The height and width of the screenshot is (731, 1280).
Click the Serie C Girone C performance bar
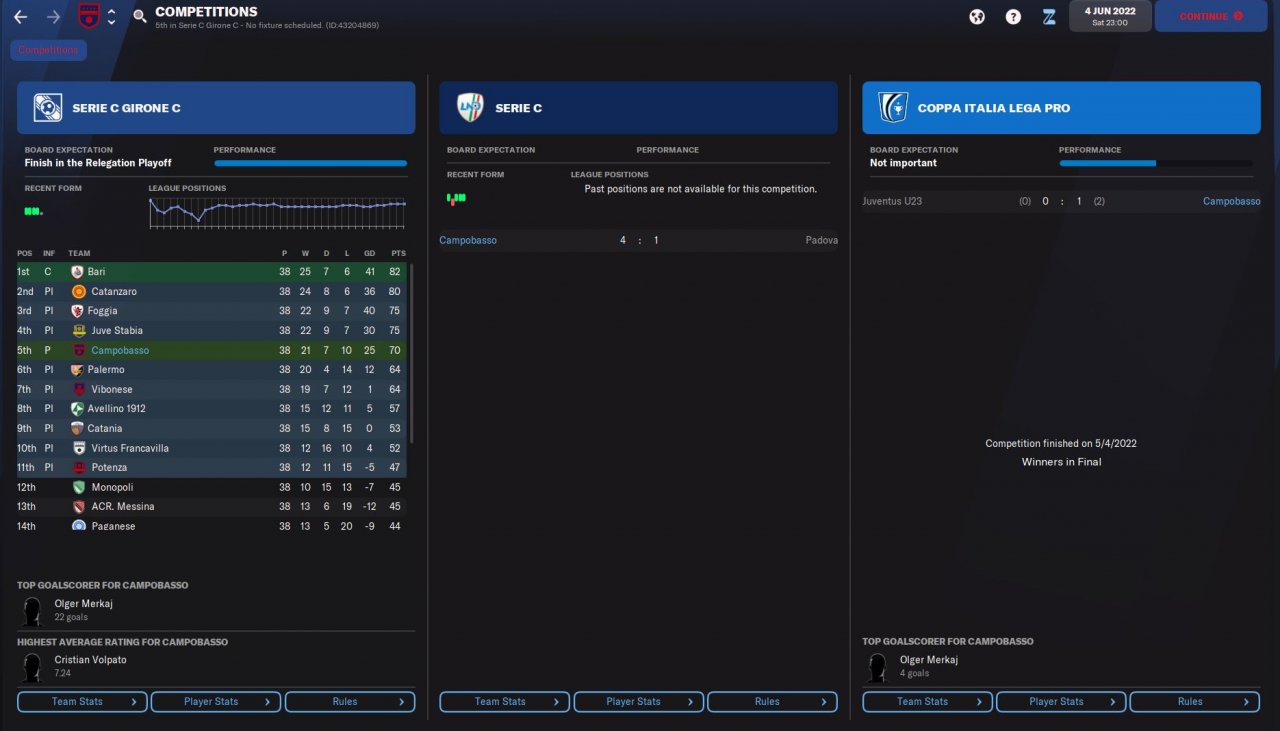310,163
